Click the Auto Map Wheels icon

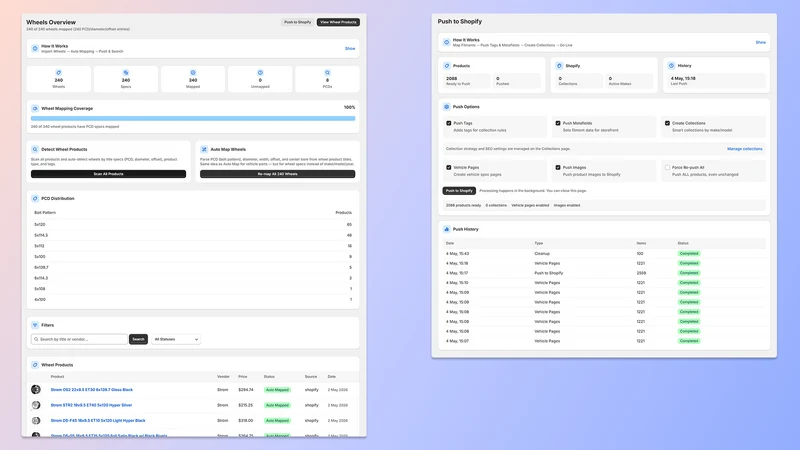coord(204,149)
